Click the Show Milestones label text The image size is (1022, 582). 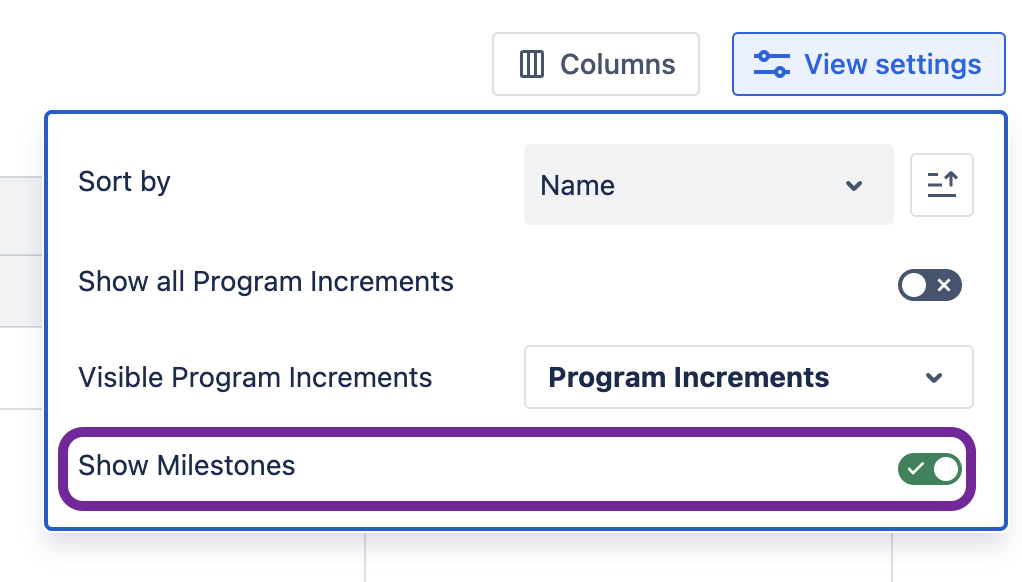(x=187, y=465)
